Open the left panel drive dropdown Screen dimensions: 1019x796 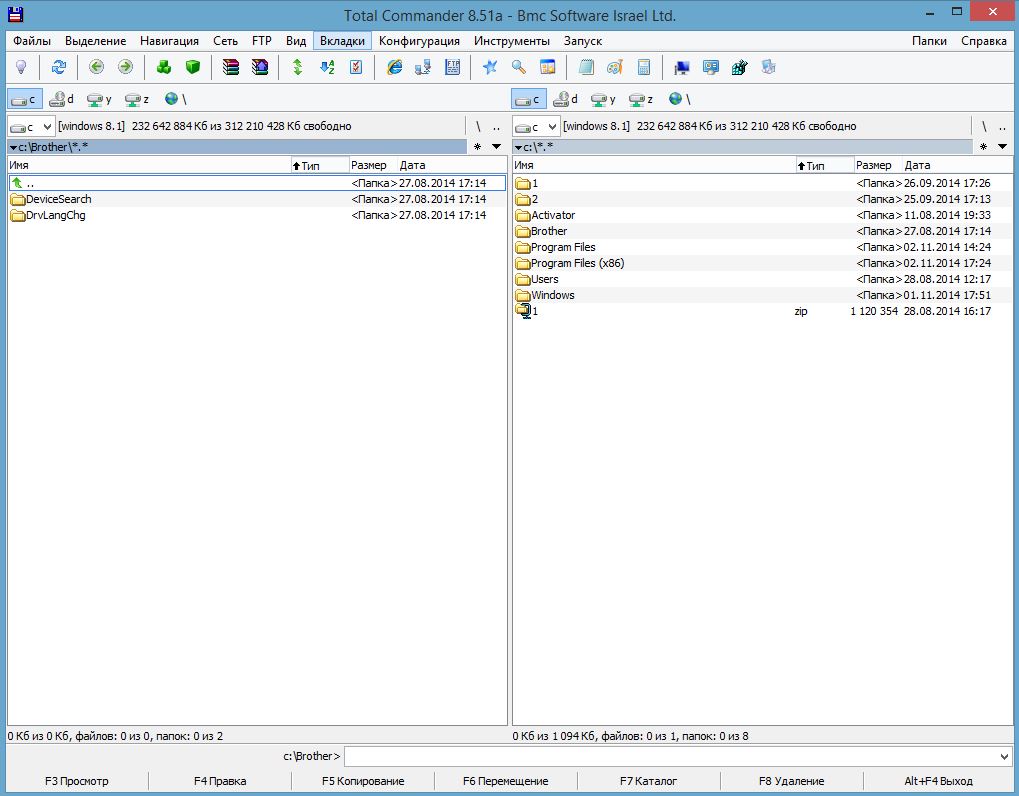(31, 127)
